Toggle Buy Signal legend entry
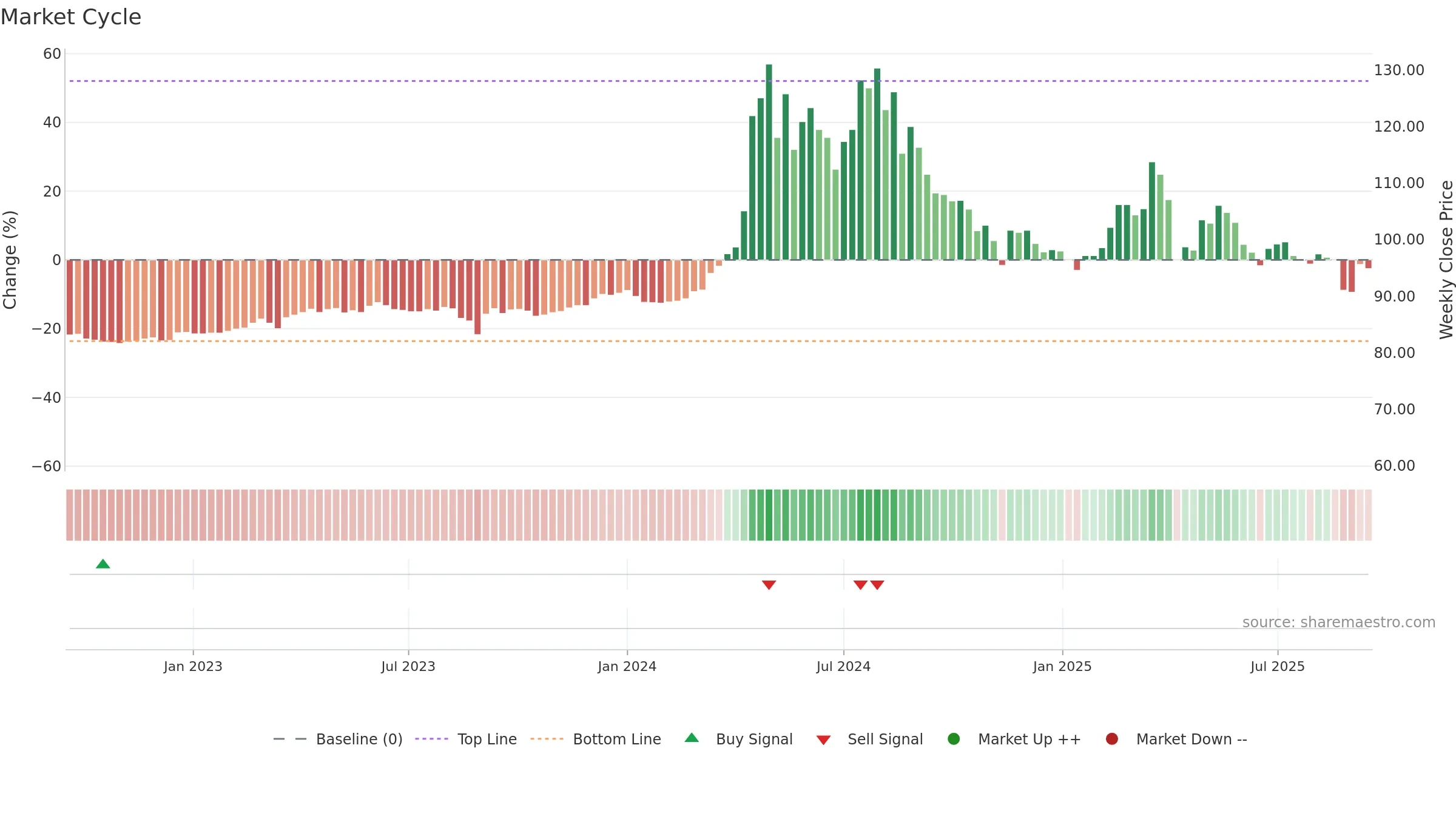1456x819 pixels. click(738, 739)
